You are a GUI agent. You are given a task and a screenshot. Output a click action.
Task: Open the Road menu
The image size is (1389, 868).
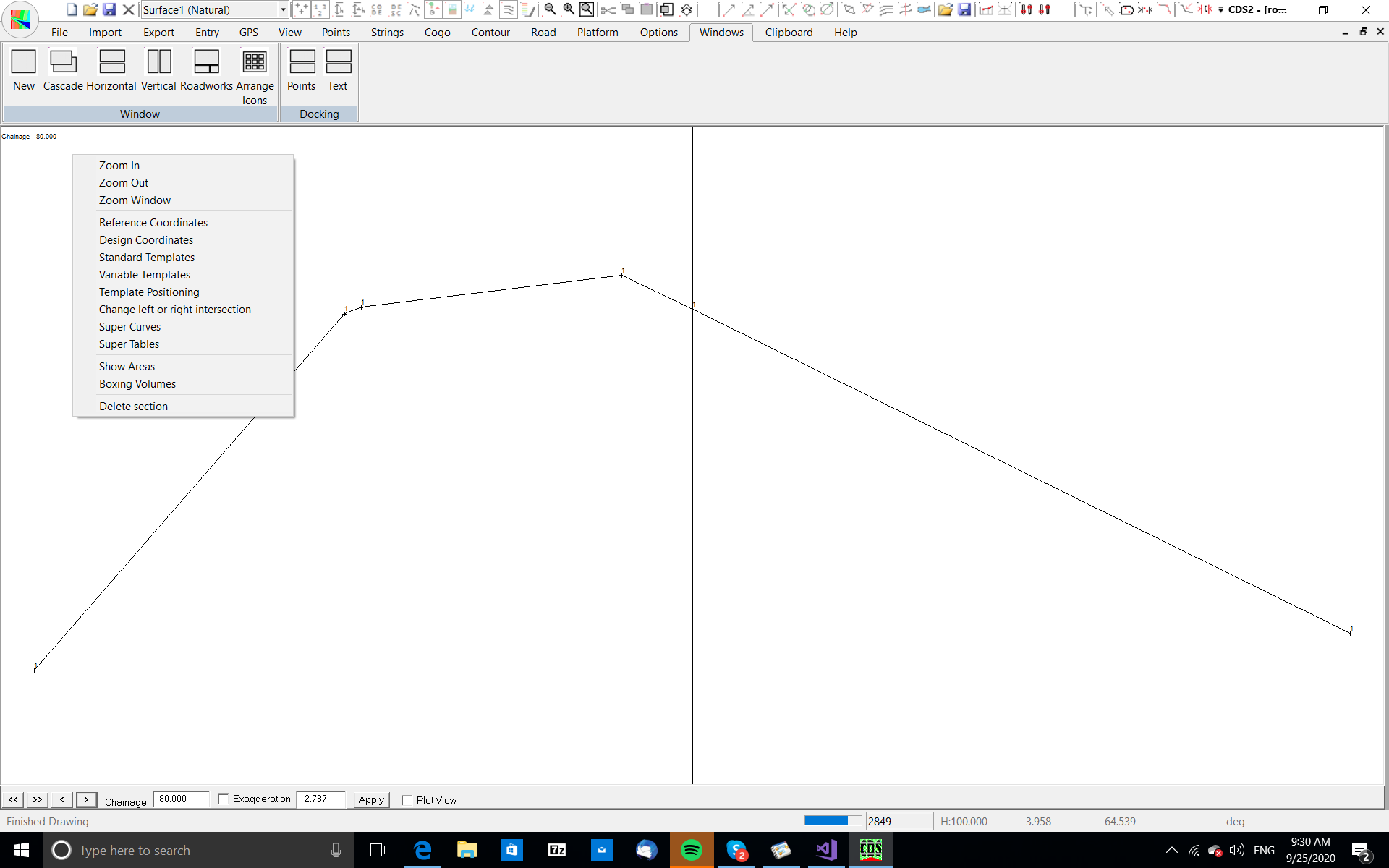point(543,33)
